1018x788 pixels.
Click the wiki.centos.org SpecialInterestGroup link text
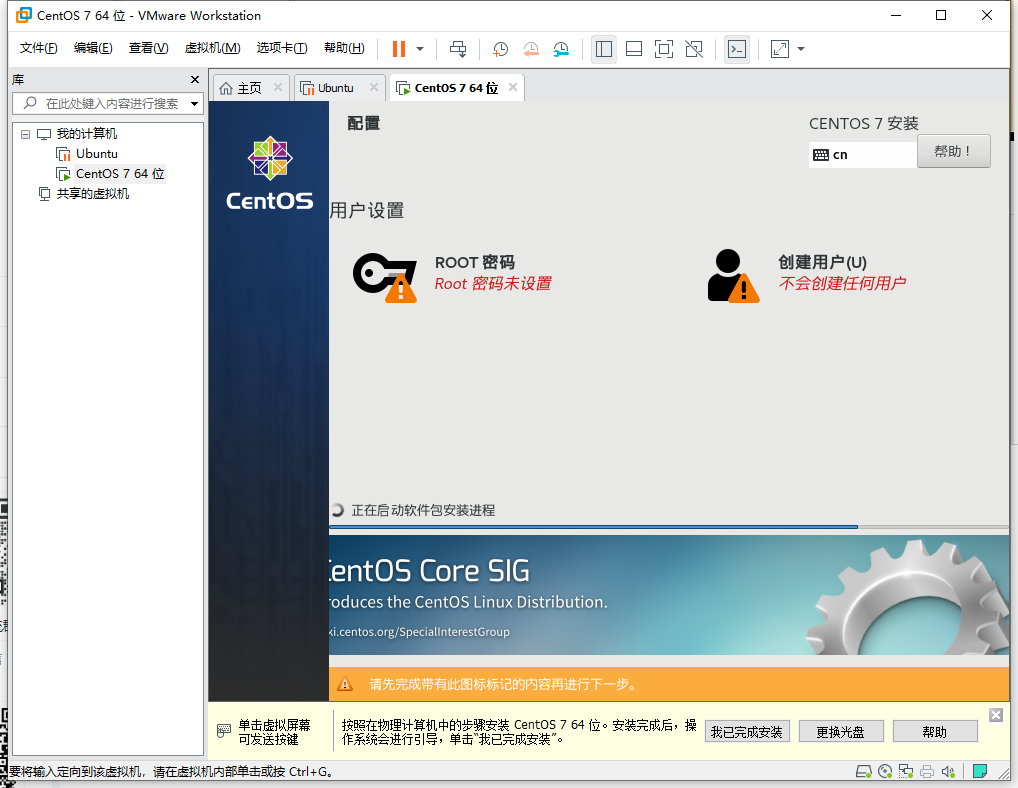click(x=419, y=632)
